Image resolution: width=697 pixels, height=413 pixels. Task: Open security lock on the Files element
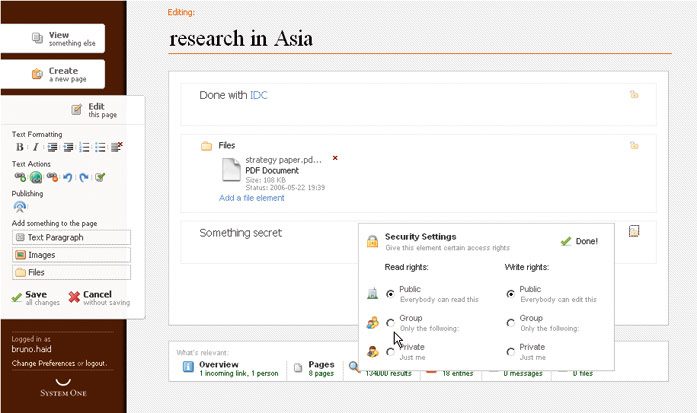(x=633, y=145)
